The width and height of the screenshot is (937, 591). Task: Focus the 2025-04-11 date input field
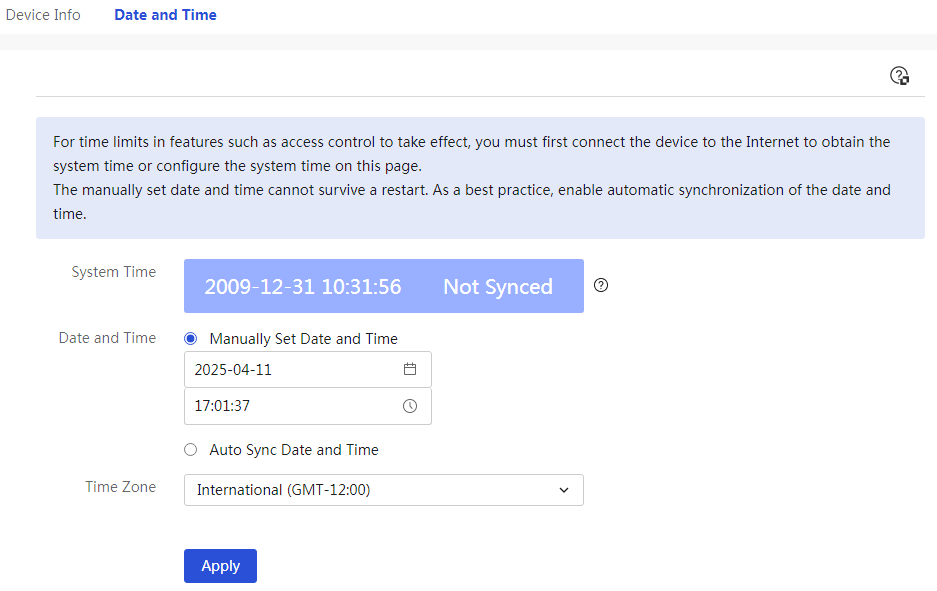[308, 369]
